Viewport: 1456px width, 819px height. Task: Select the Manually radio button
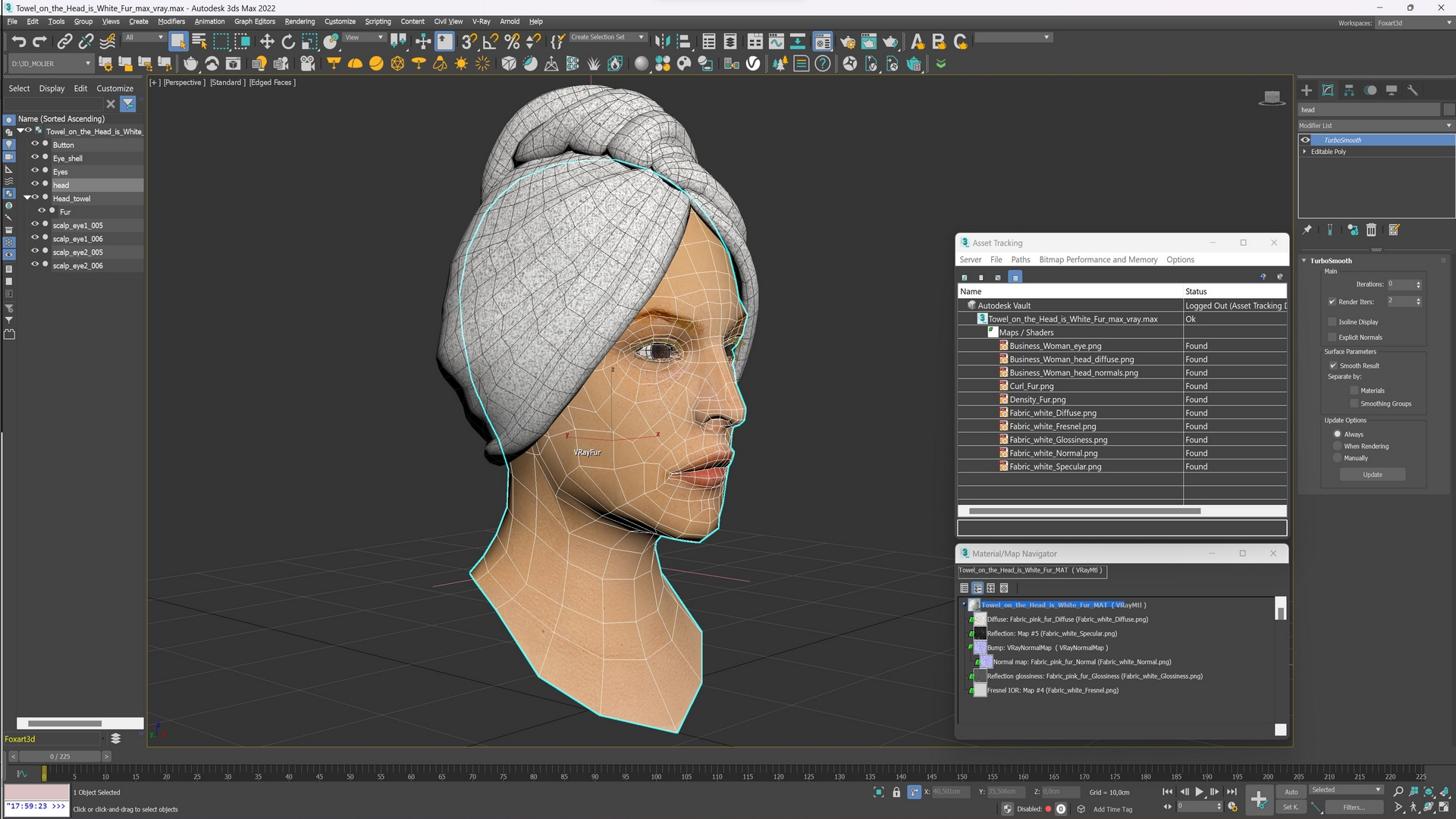coord(1338,458)
